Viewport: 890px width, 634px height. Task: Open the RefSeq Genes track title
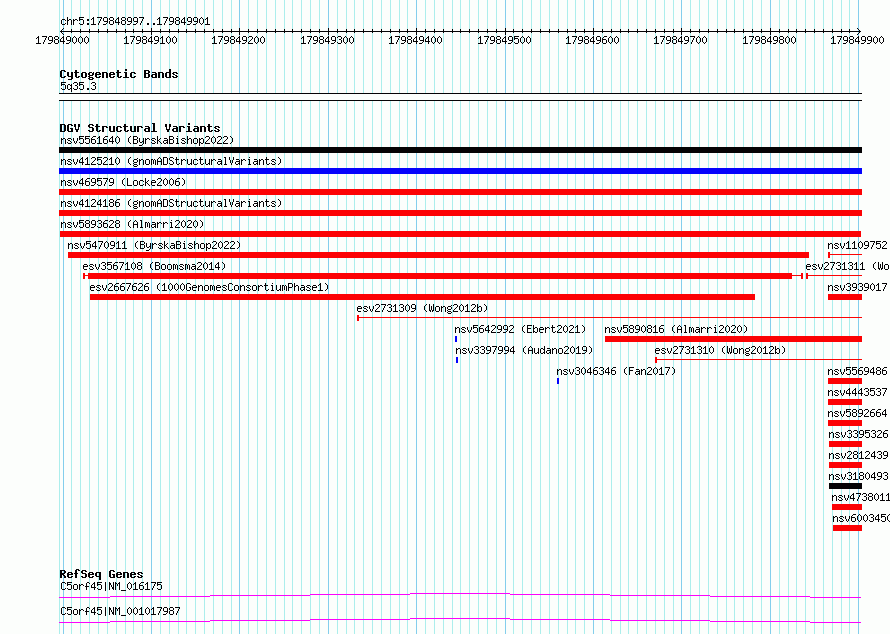101,574
